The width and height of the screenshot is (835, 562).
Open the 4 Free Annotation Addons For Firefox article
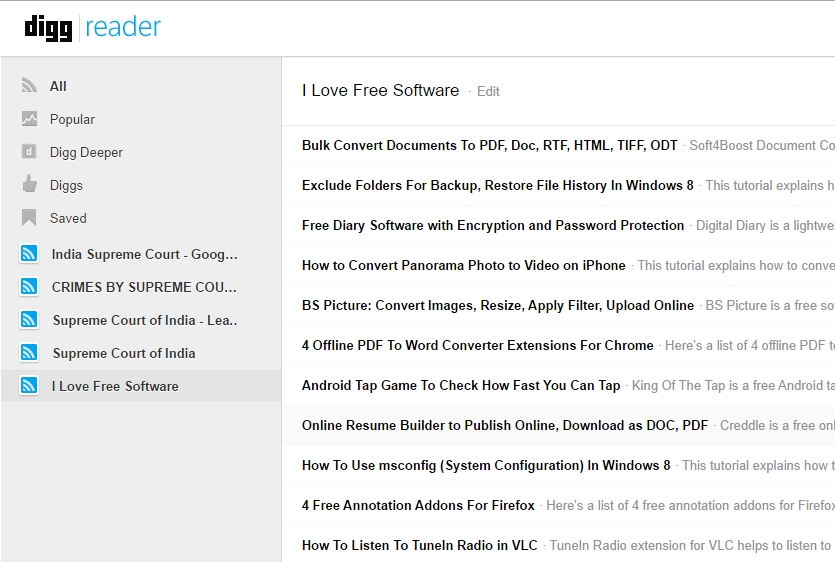click(x=418, y=505)
